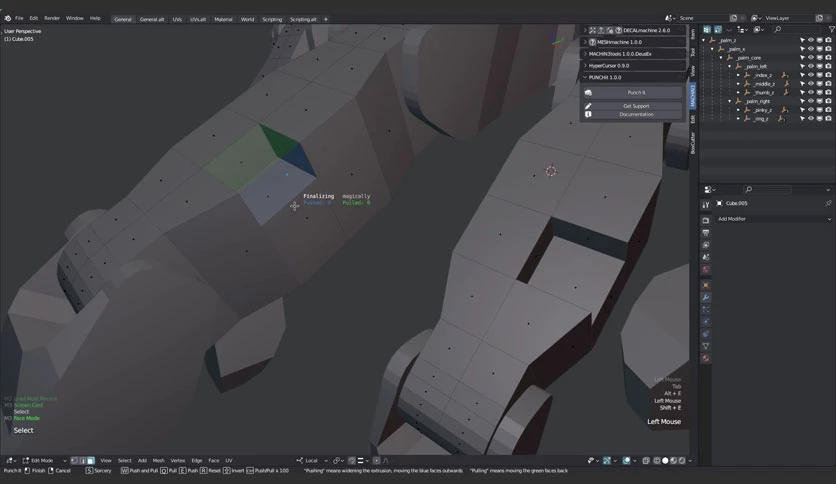
Task: Click the properties editor search field
Action: click(x=768, y=189)
